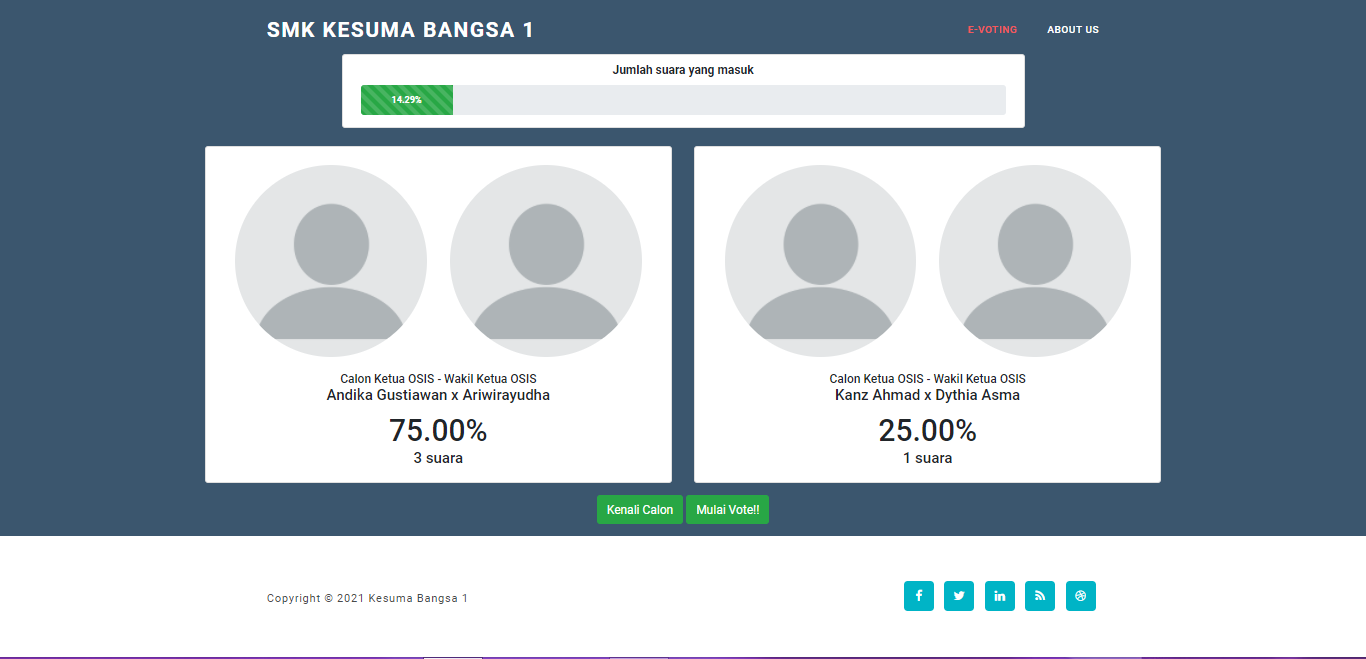
Task: Click the green 14.29% progress bar fill
Action: pos(407,100)
